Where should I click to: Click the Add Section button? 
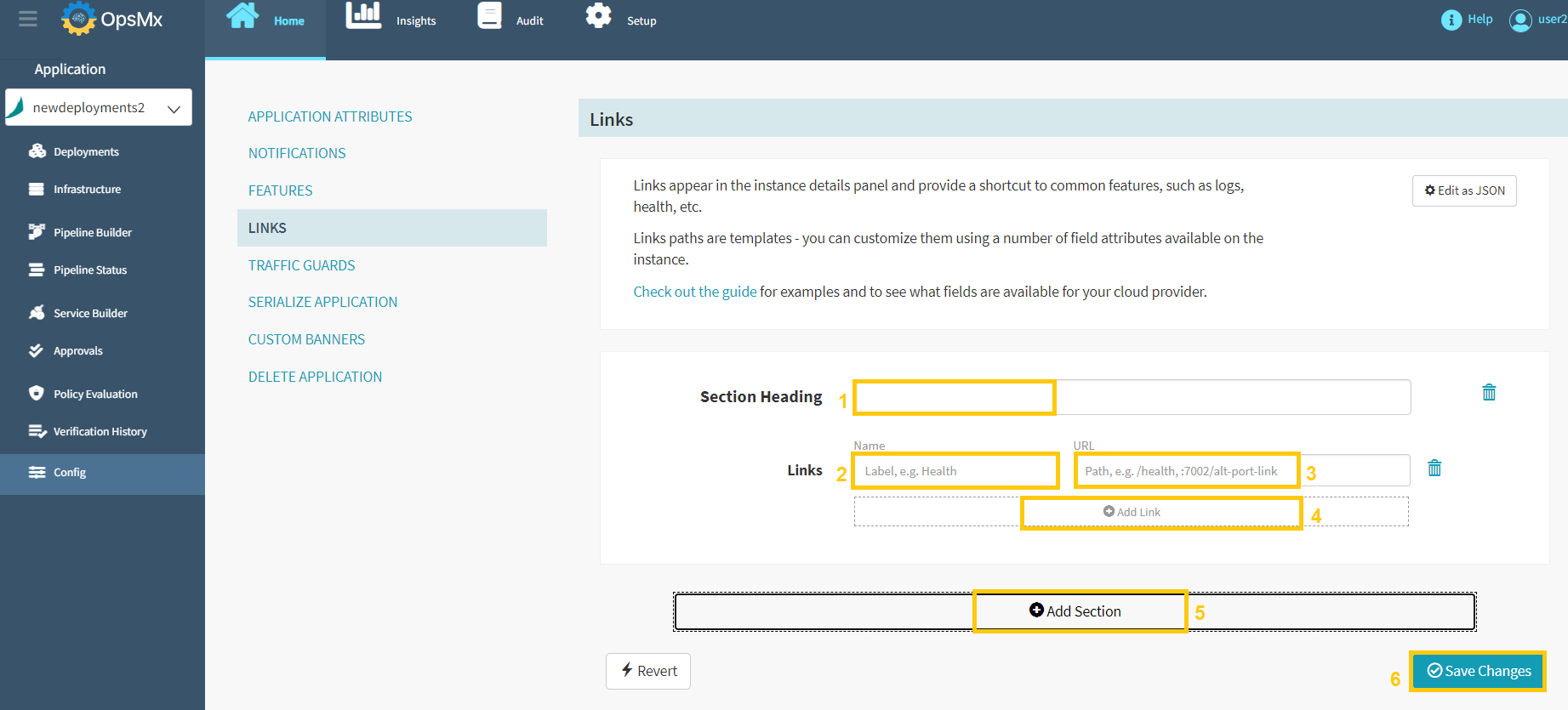[x=1075, y=611]
